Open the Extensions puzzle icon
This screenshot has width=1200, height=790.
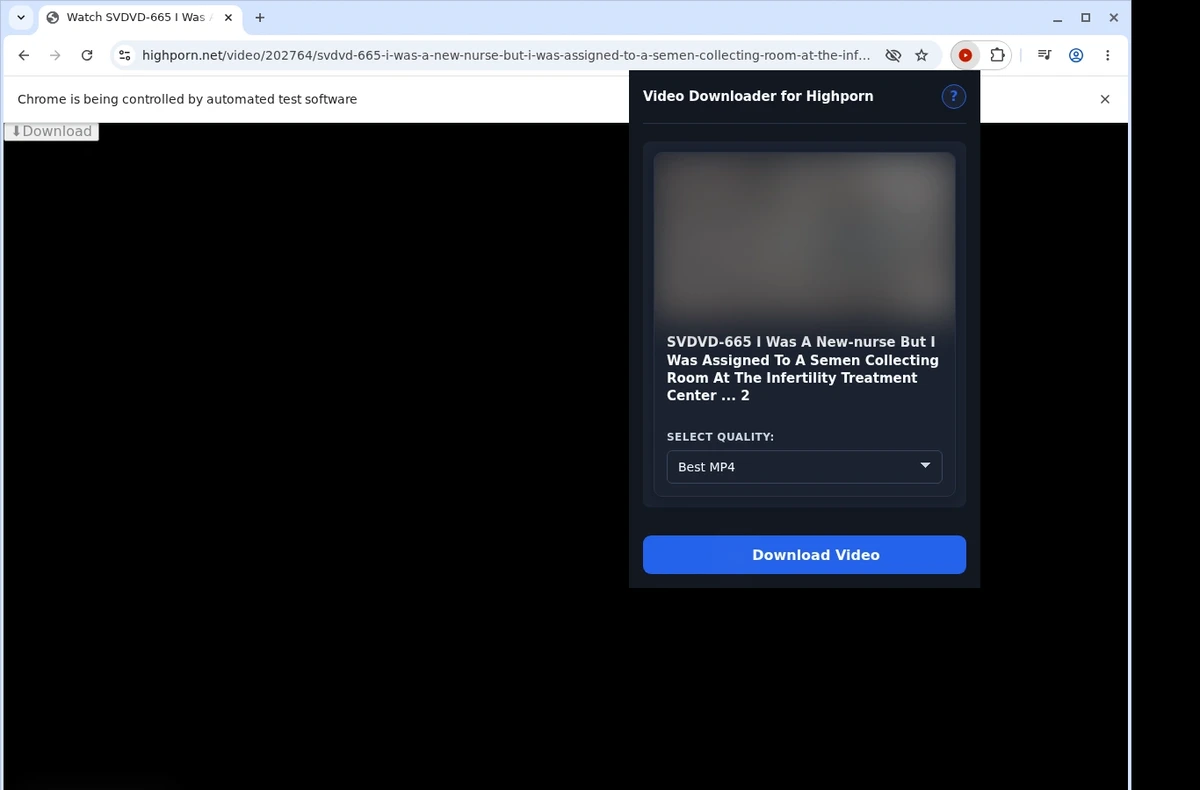click(x=997, y=56)
